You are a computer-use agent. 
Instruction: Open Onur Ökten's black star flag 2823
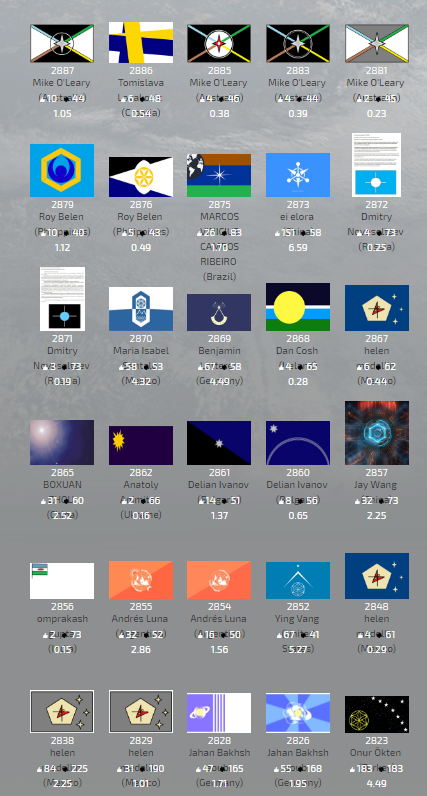tap(377, 714)
